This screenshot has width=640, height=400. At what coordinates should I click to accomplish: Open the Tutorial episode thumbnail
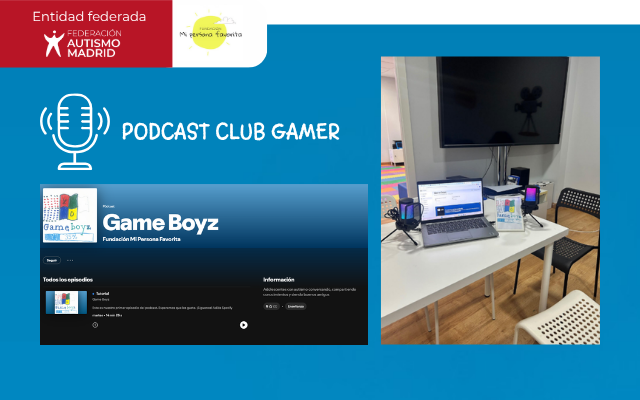[x=66, y=302]
